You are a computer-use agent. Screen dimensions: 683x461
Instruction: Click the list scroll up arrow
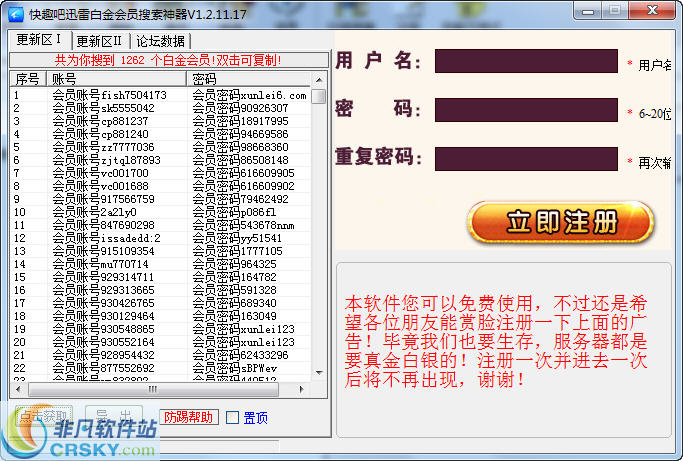click(x=319, y=80)
